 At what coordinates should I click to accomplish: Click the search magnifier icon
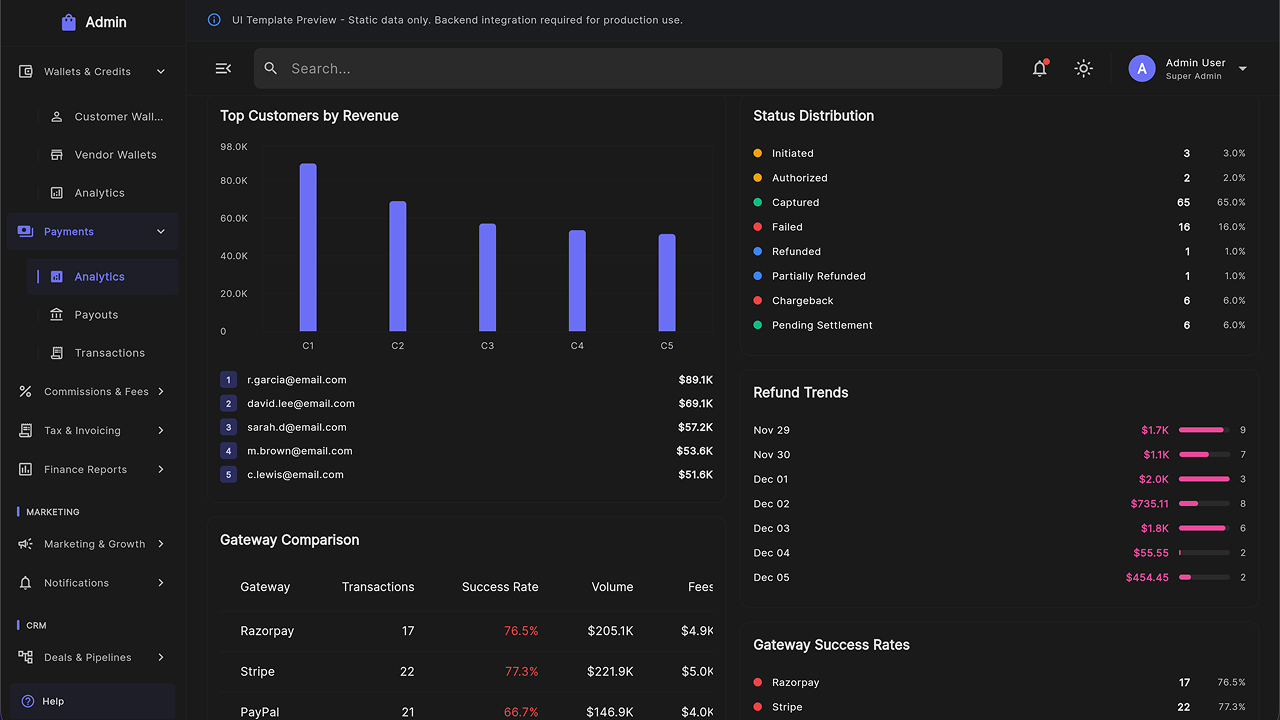271,68
